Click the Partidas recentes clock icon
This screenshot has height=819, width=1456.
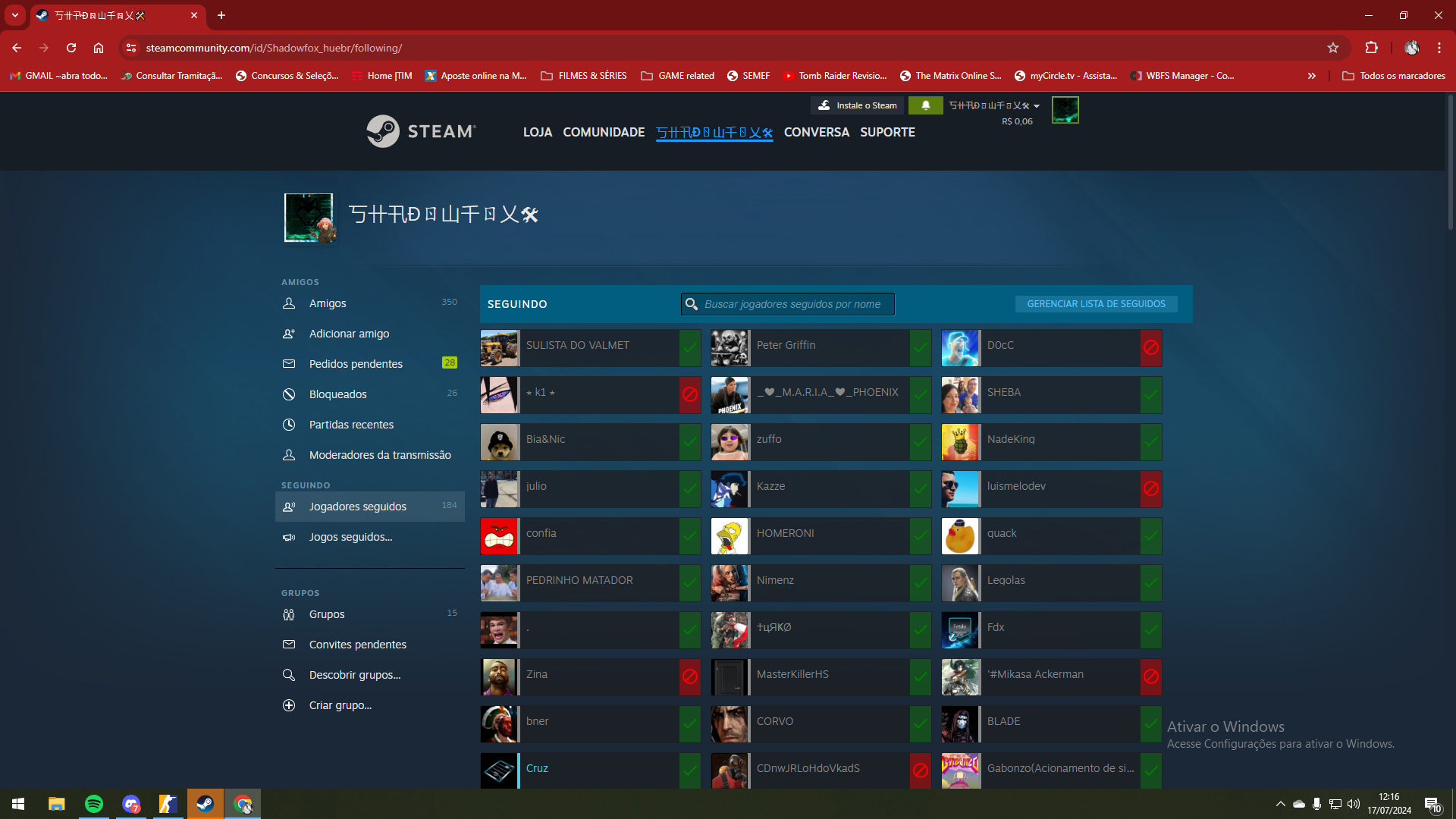[289, 425]
